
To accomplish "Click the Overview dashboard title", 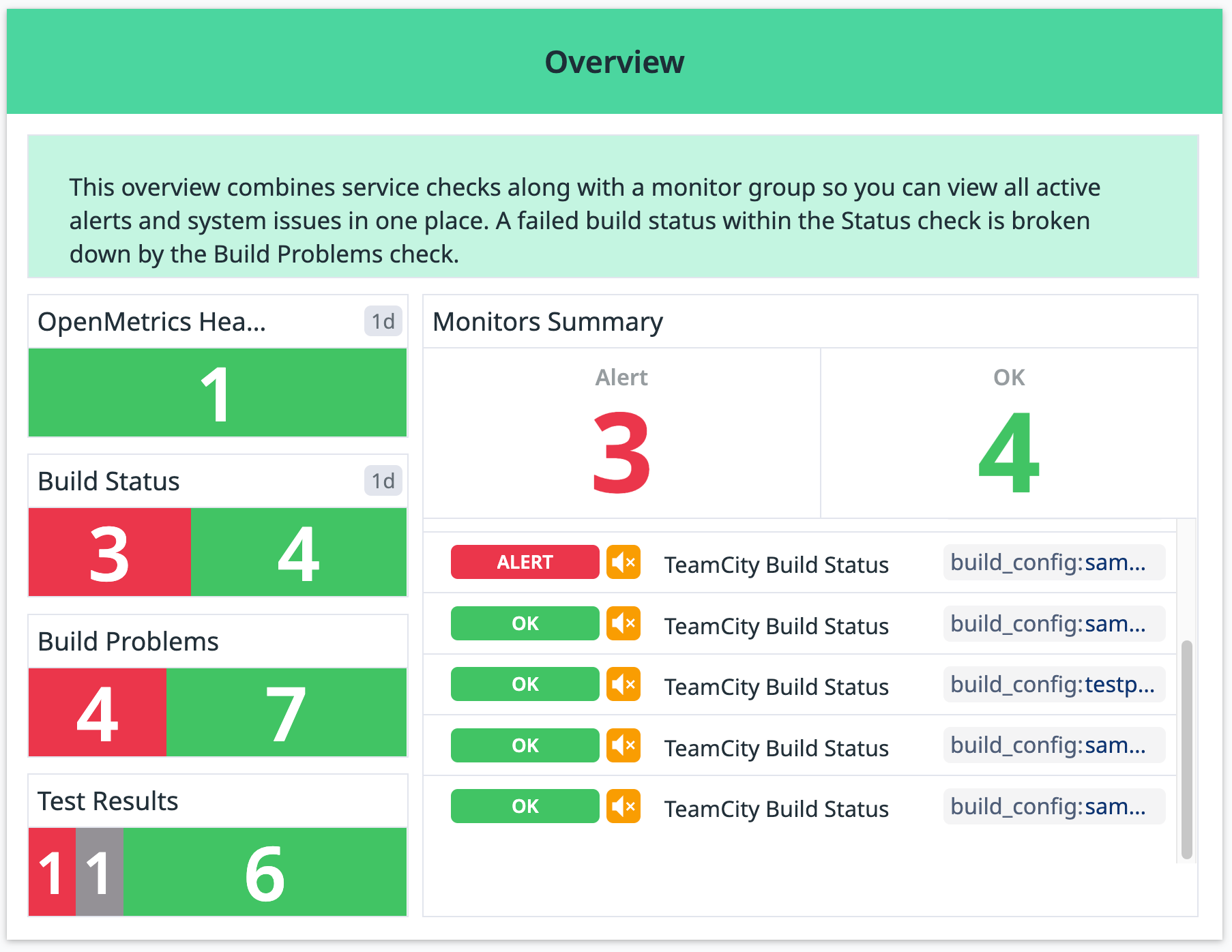I will [615, 61].
